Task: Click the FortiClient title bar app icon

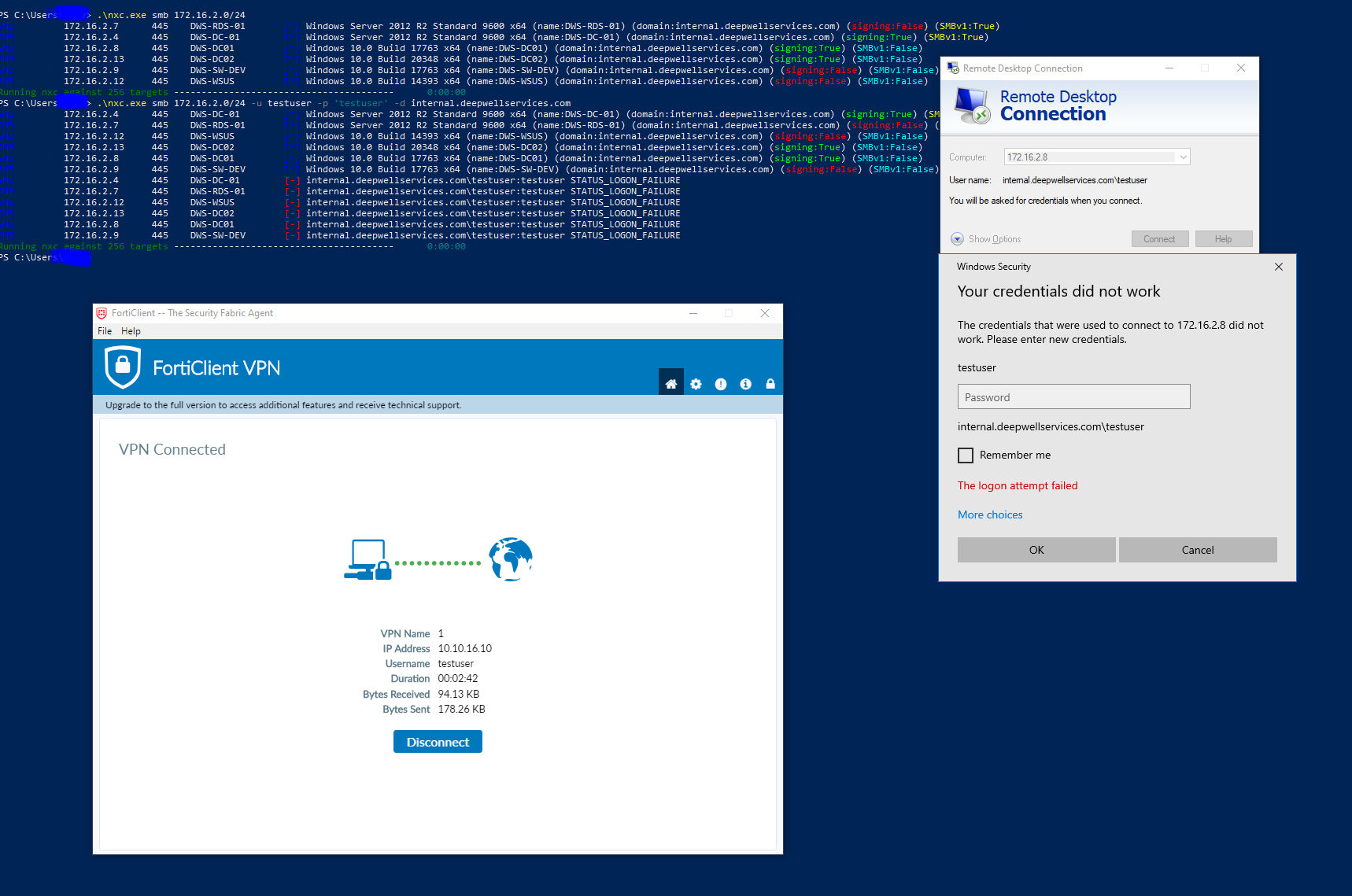Action: click(x=102, y=313)
